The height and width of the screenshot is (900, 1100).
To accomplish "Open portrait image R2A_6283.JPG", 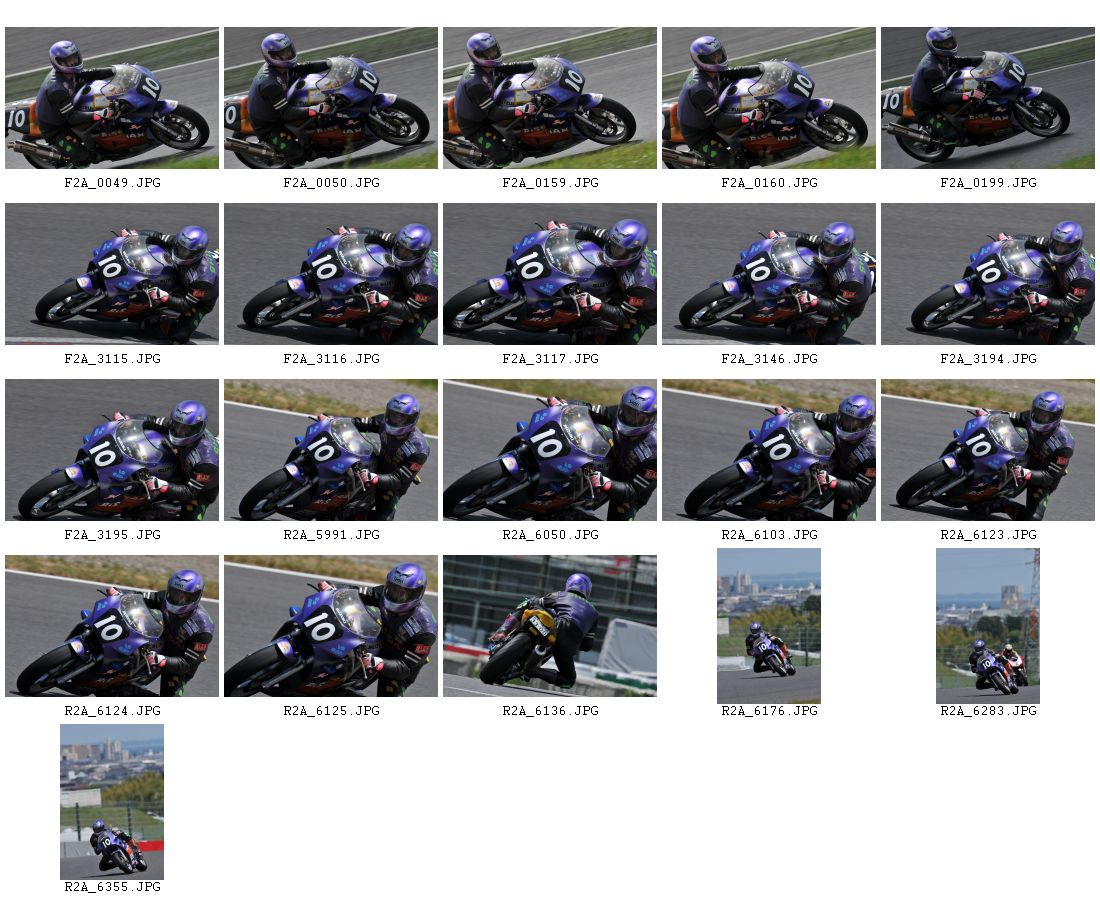I will pos(988,626).
